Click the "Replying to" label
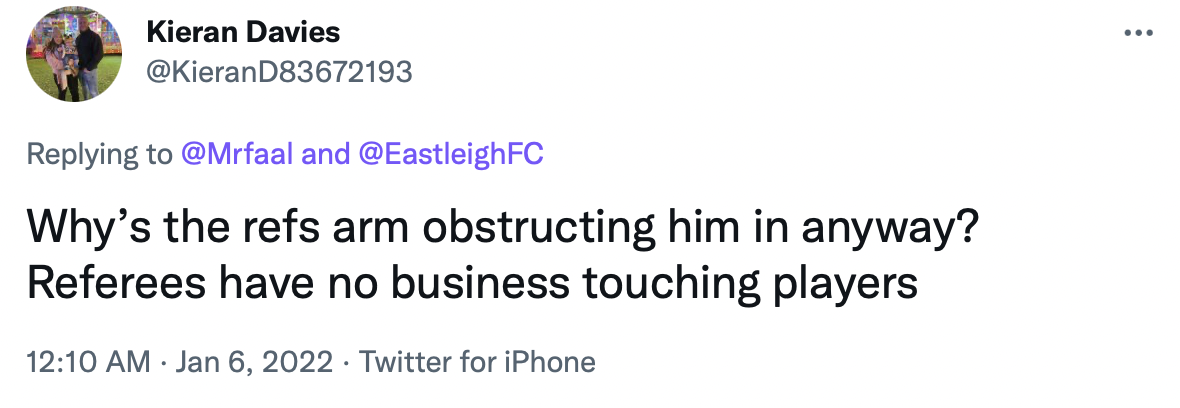 coord(100,155)
